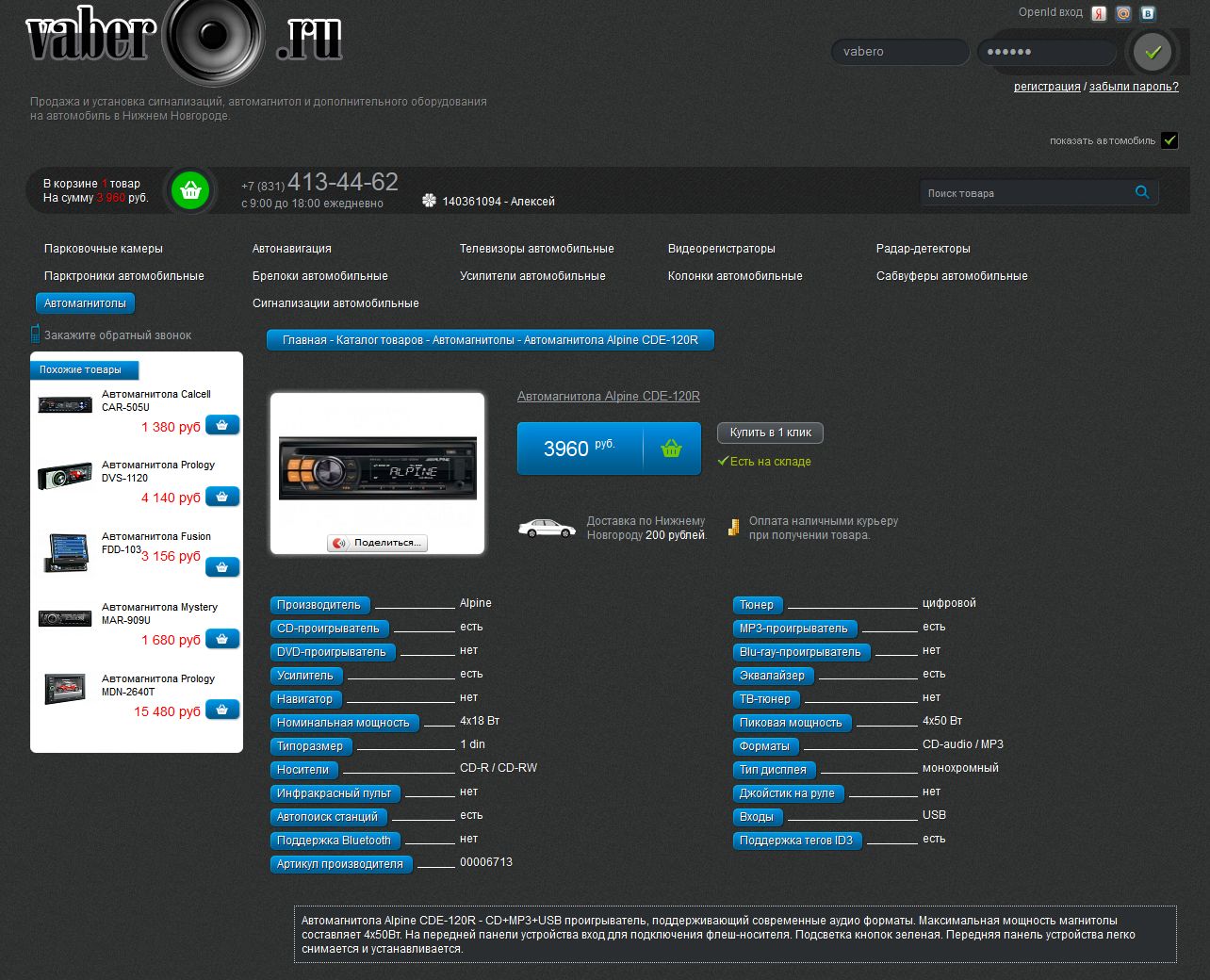The height and width of the screenshot is (980, 1210).
Task: Add Fusion FDD-103 to cart
Action: [222, 567]
